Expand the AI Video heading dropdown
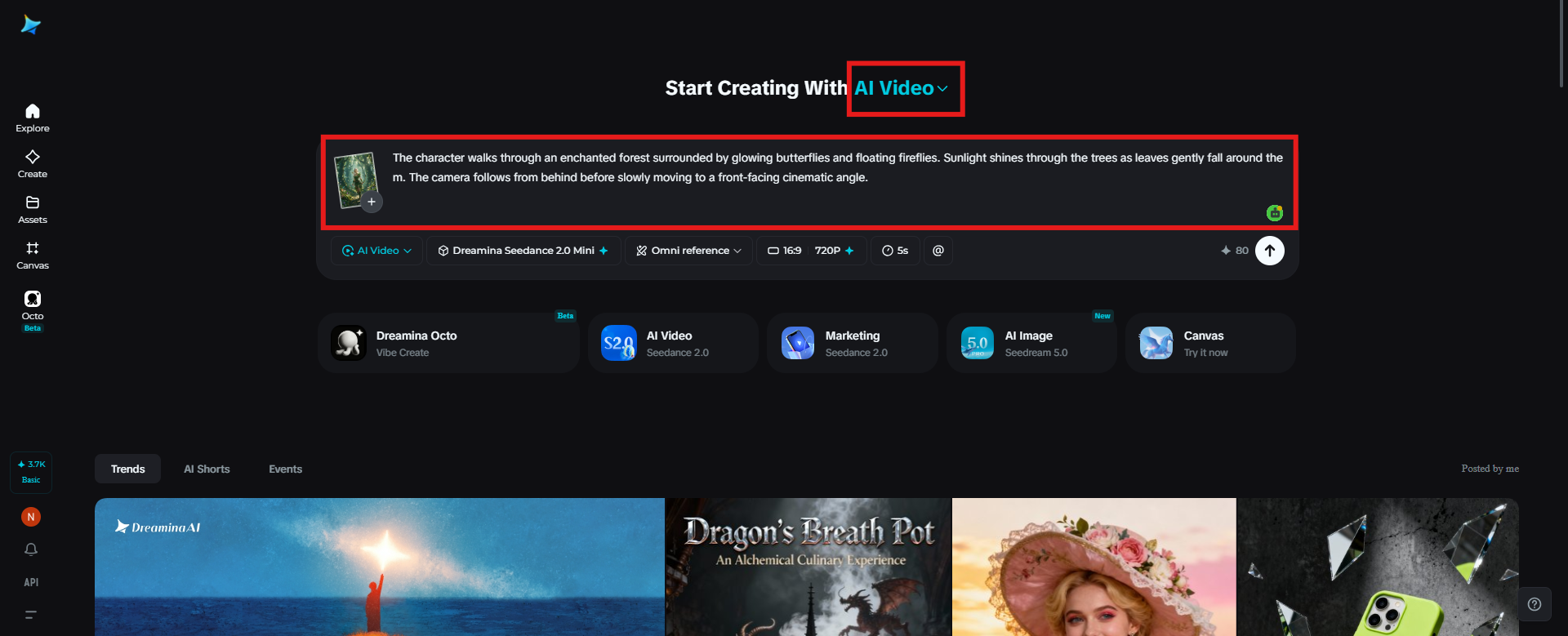This screenshot has height=636, width=1568. point(902,88)
